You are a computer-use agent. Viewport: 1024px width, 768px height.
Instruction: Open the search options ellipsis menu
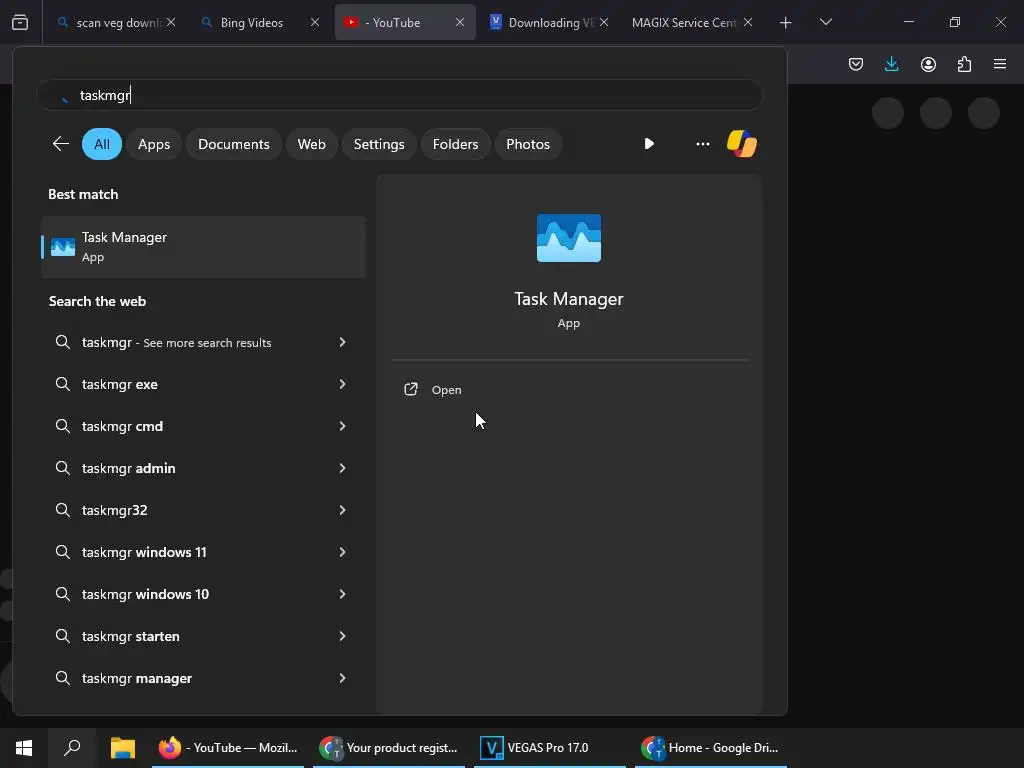(x=703, y=144)
